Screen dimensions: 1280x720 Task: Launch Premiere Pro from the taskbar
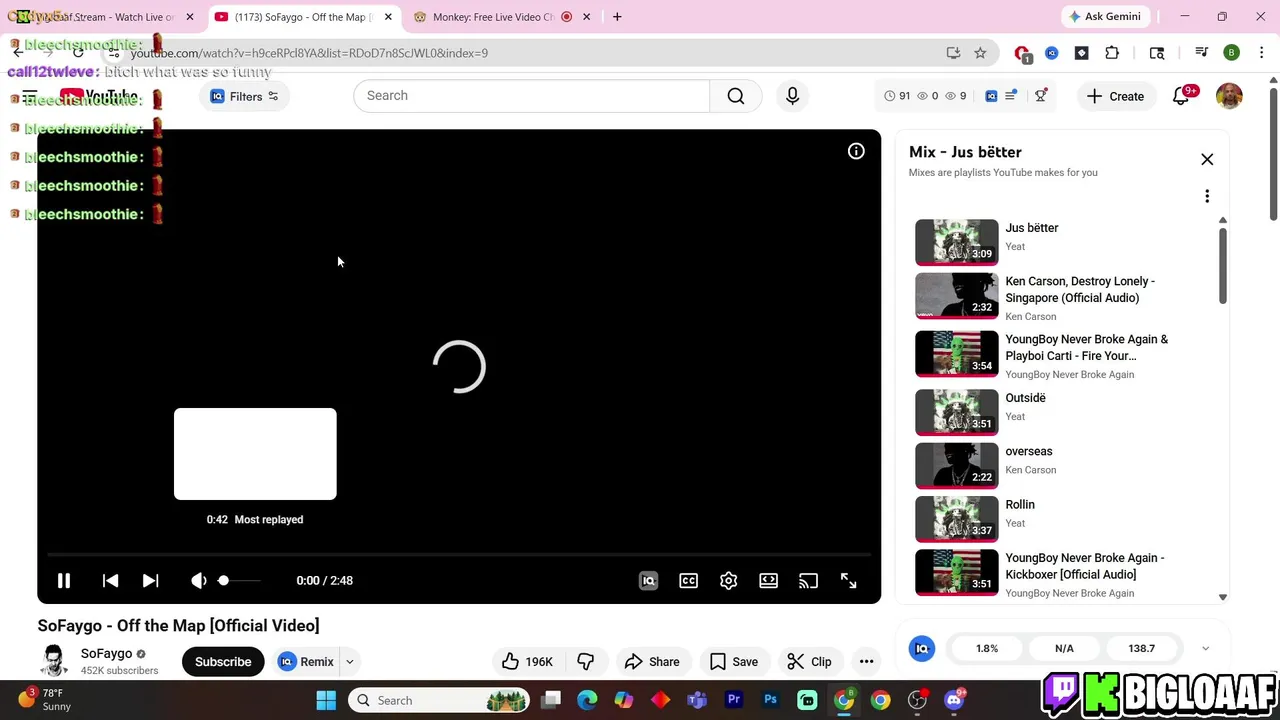tap(734, 700)
